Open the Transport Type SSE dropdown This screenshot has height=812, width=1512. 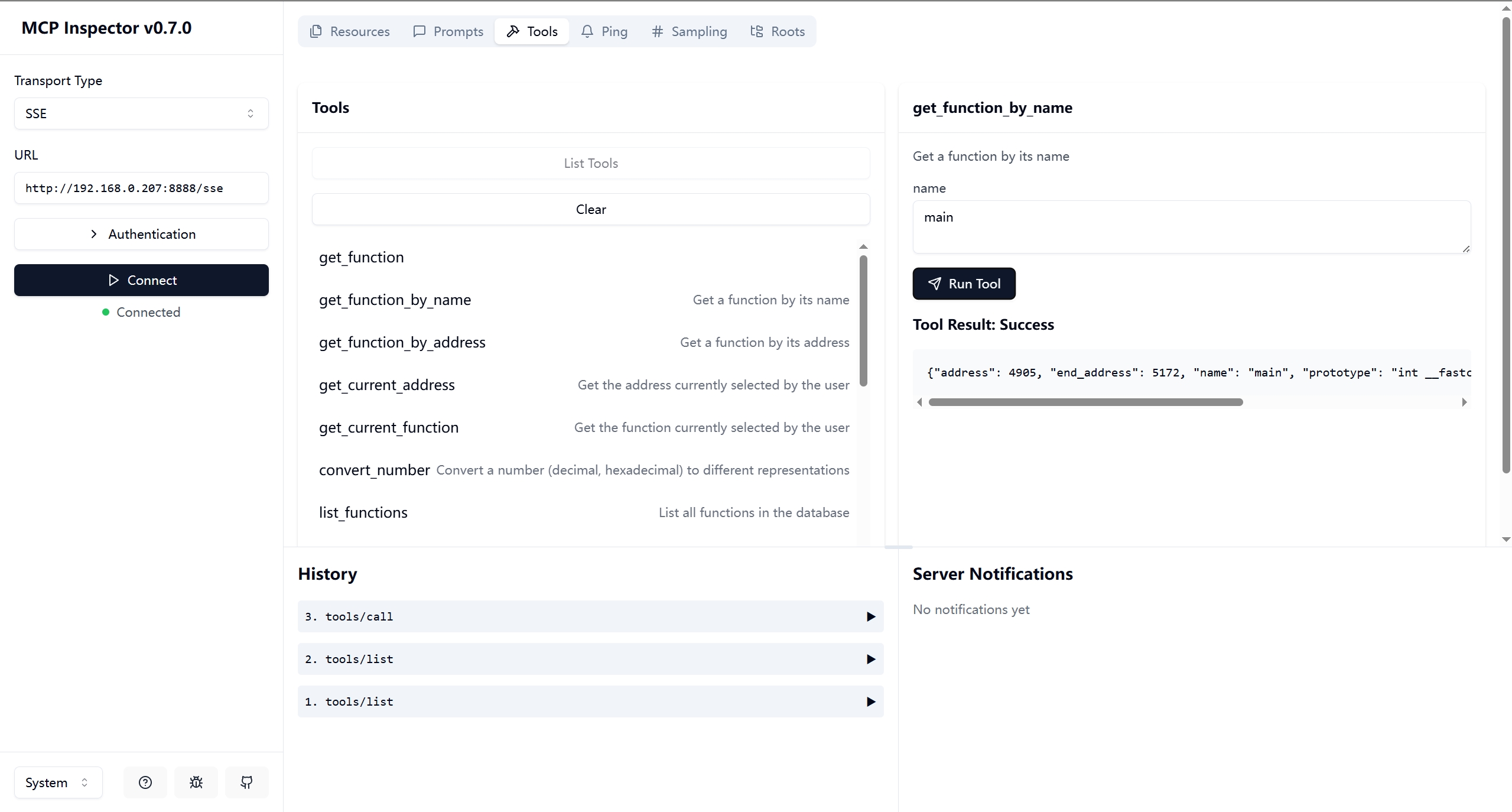click(x=141, y=113)
